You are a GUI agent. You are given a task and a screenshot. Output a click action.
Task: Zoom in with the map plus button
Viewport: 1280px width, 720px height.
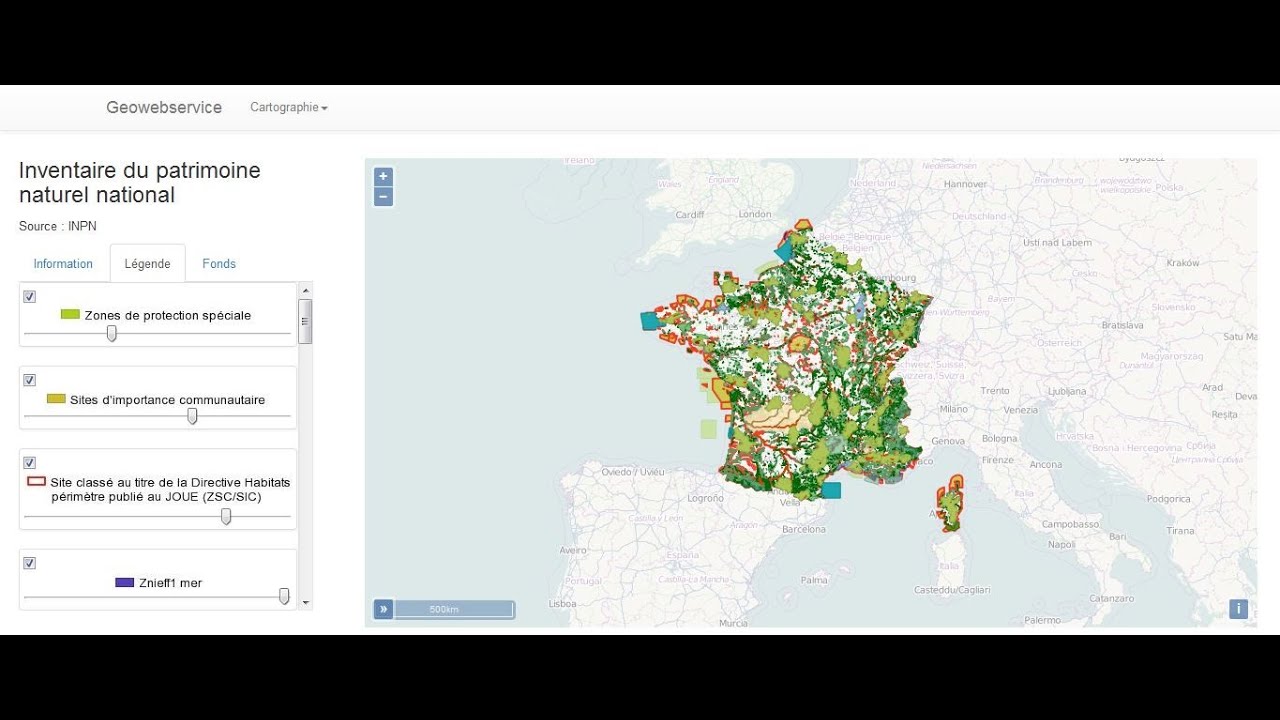tap(383, 176)
